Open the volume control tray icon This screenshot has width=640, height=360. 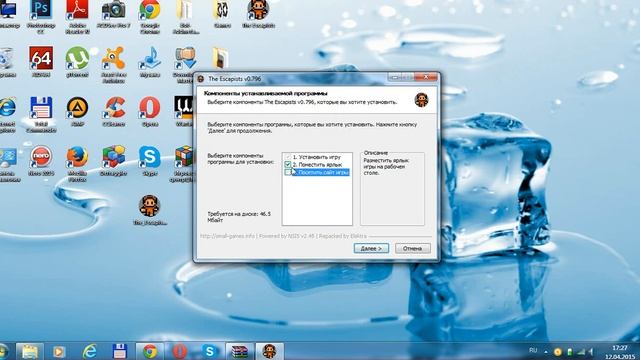tap(591, 351)
